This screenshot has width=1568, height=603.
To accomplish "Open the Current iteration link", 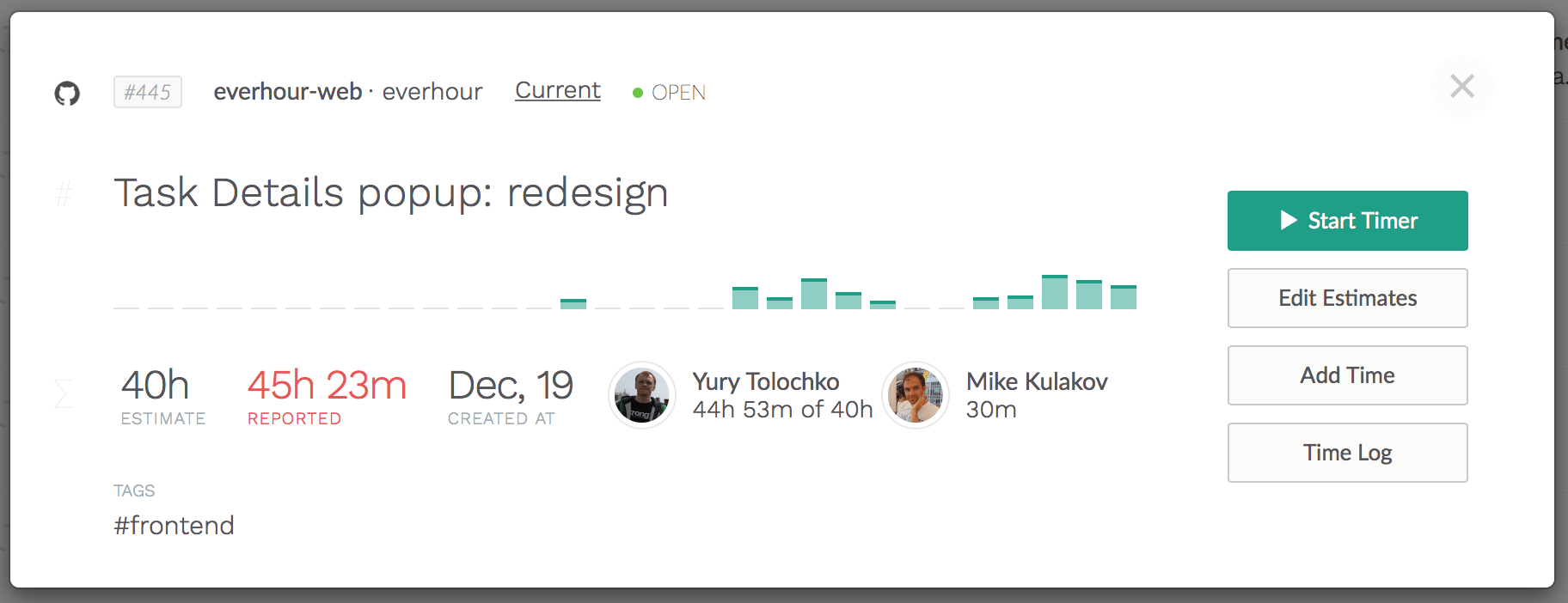I will pyautogui.click(x=557, y=90).
